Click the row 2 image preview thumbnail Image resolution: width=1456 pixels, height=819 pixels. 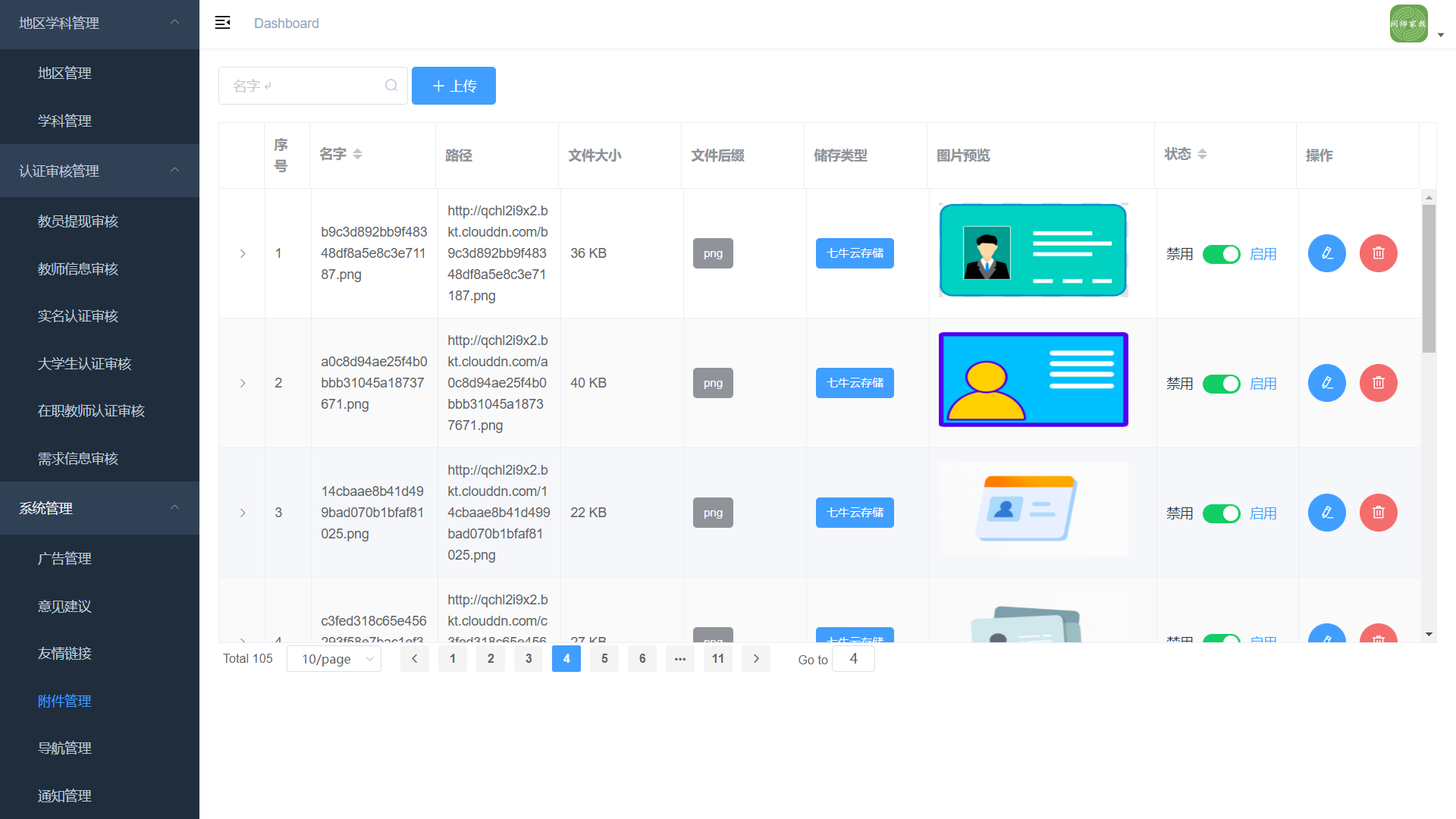coord(1033,379)
